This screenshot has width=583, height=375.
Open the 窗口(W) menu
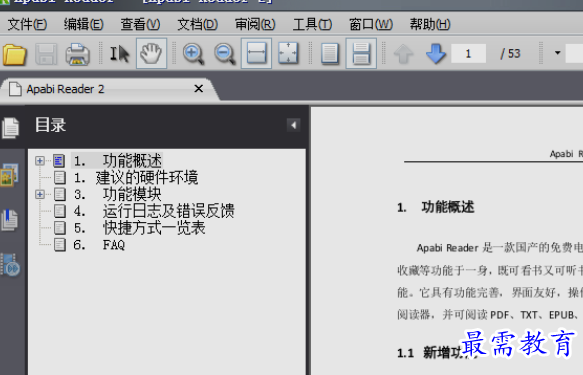(x=371, y=25)
